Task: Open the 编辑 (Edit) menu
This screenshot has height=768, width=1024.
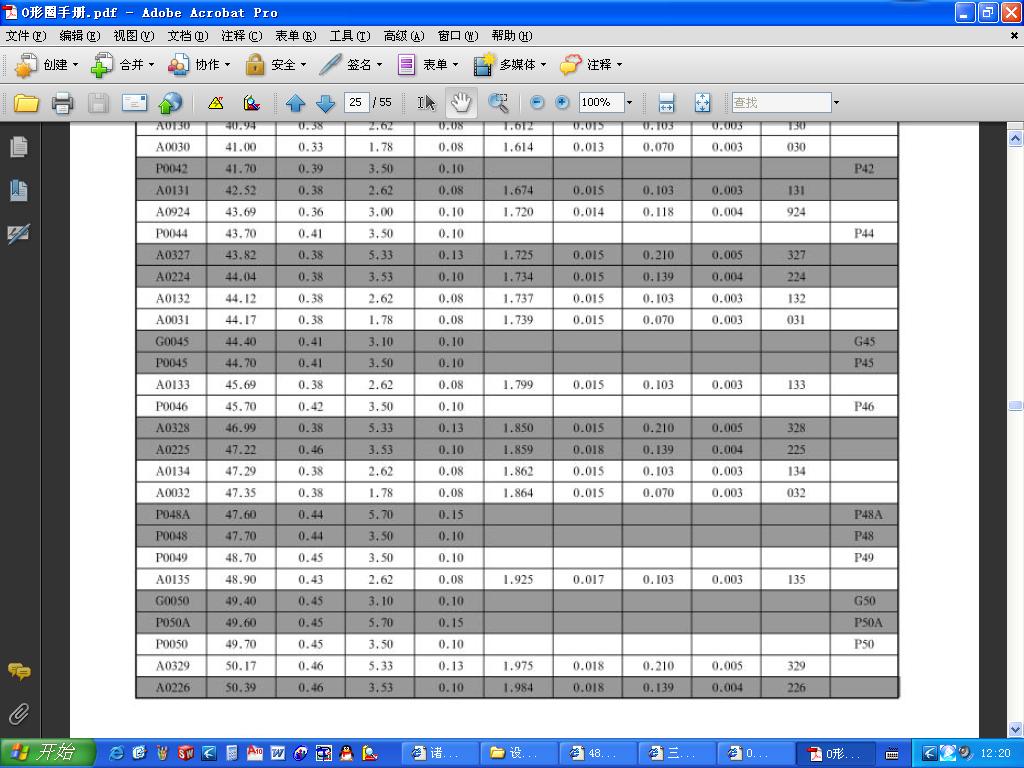Action: pos(80,36)
